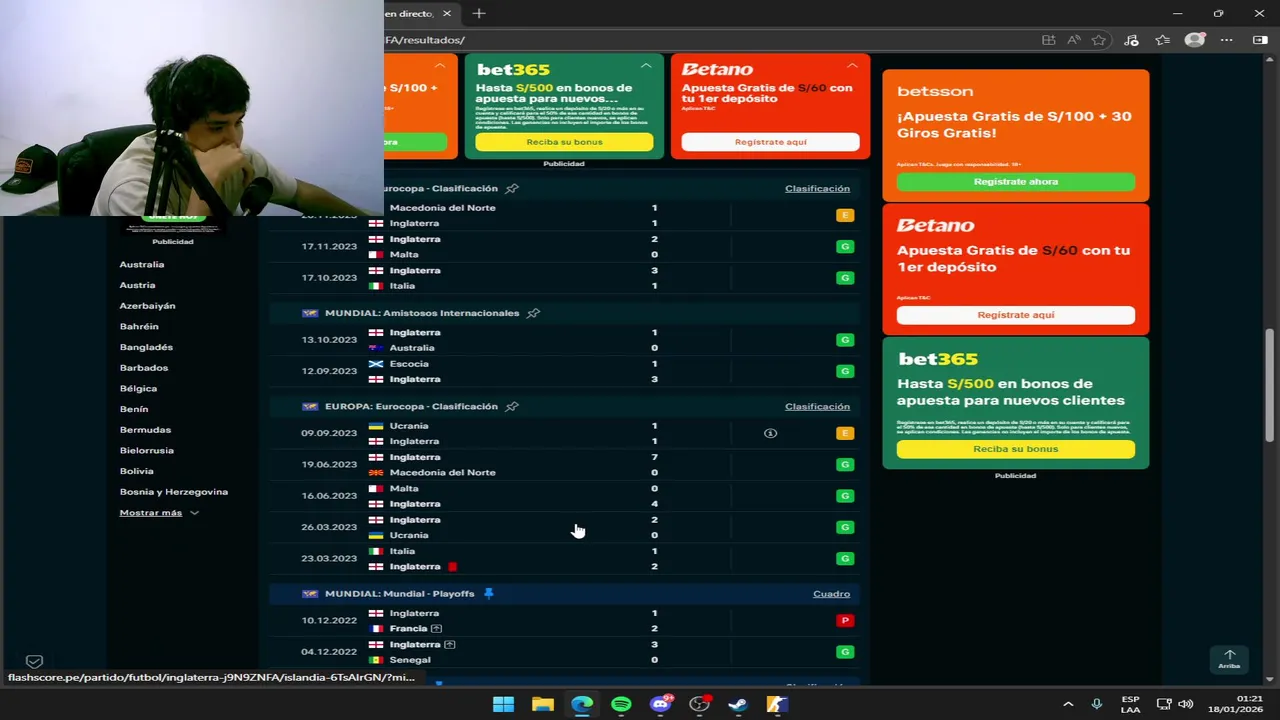Open a new browser tab
Screen dimensions: 1280x720
pyautogui.click(x=479, y=13)
